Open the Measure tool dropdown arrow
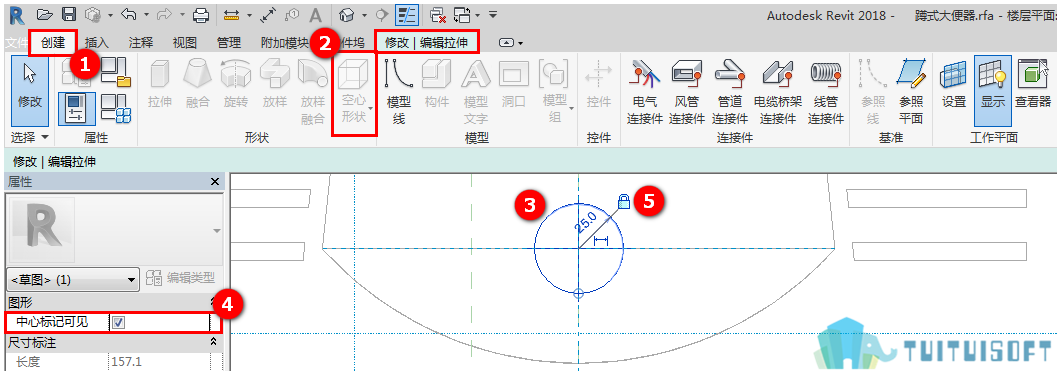This screenshot has height=375, width=1061. pos(249,14)
